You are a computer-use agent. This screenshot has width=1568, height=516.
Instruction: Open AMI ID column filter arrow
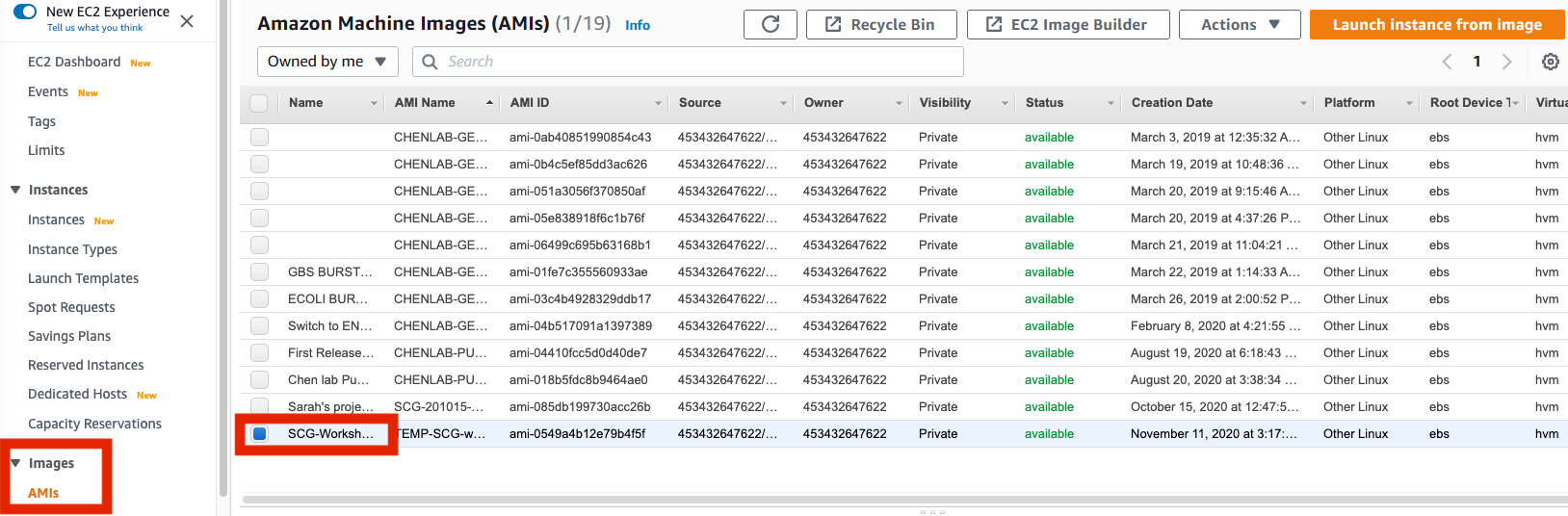pyautogui.click(x=658, y=103)
